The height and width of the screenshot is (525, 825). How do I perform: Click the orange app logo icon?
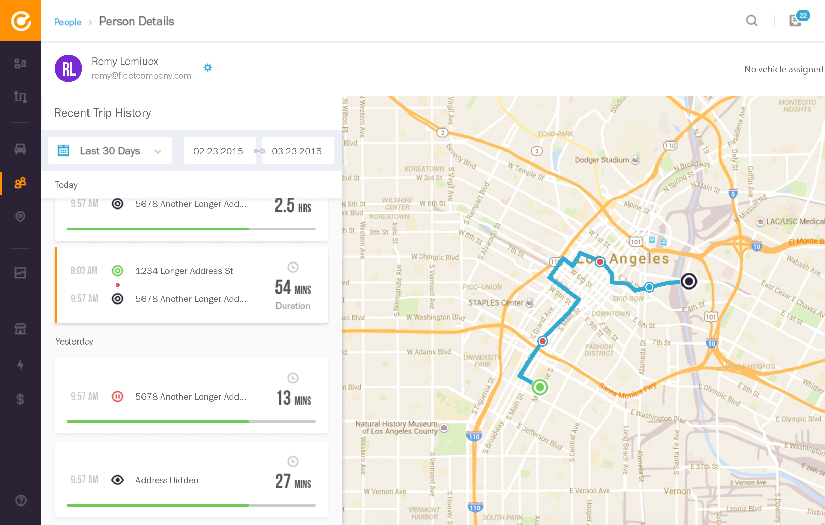(20, 20)
